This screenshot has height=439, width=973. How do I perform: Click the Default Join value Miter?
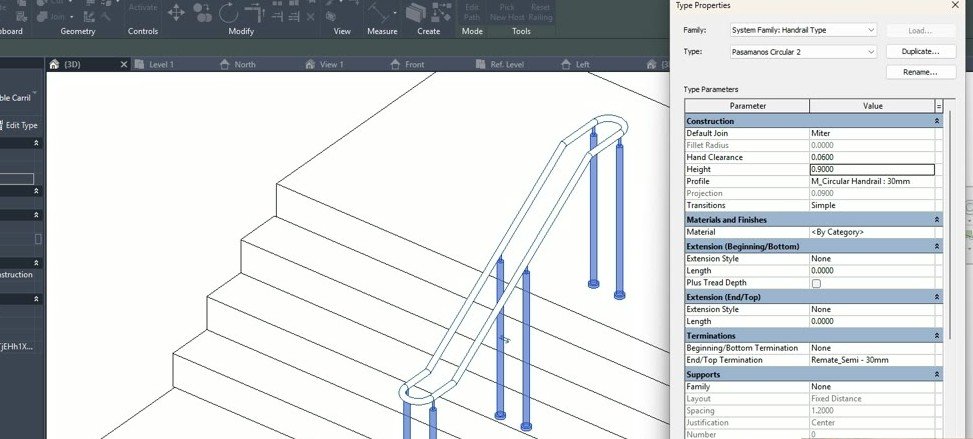point(872,133)
